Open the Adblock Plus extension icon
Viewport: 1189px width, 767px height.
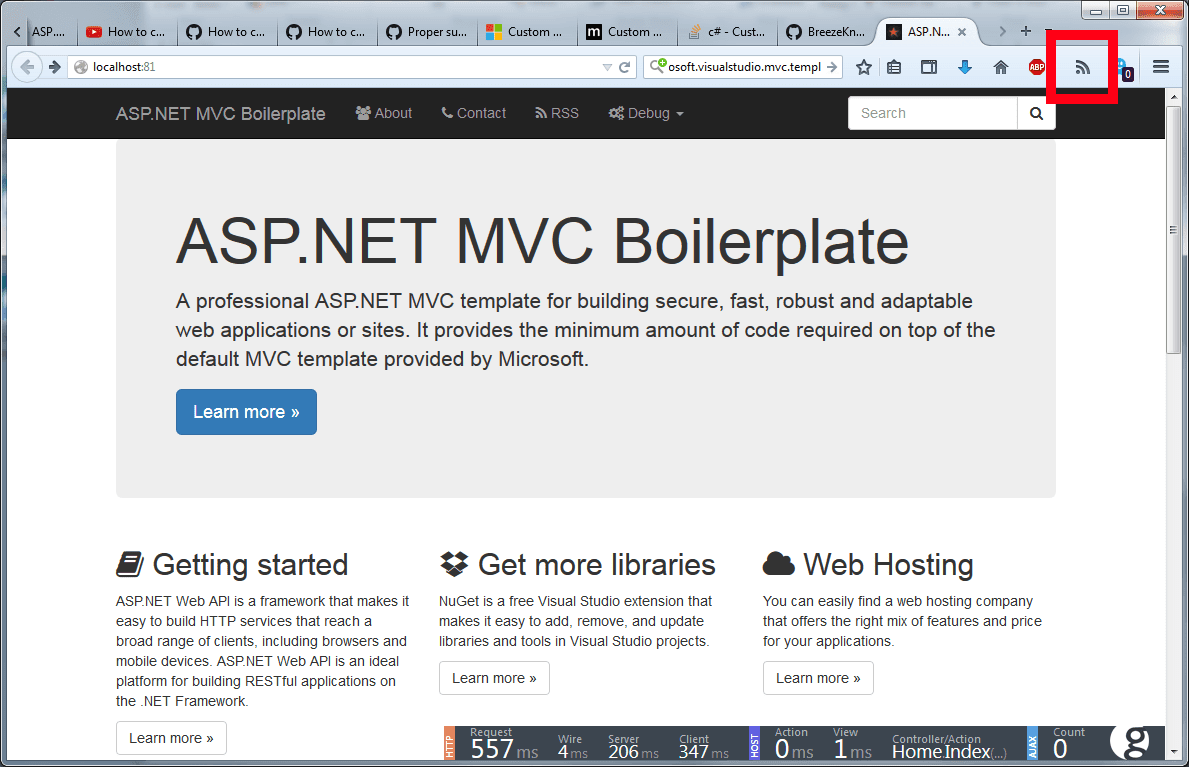[x=1037, y=68]
